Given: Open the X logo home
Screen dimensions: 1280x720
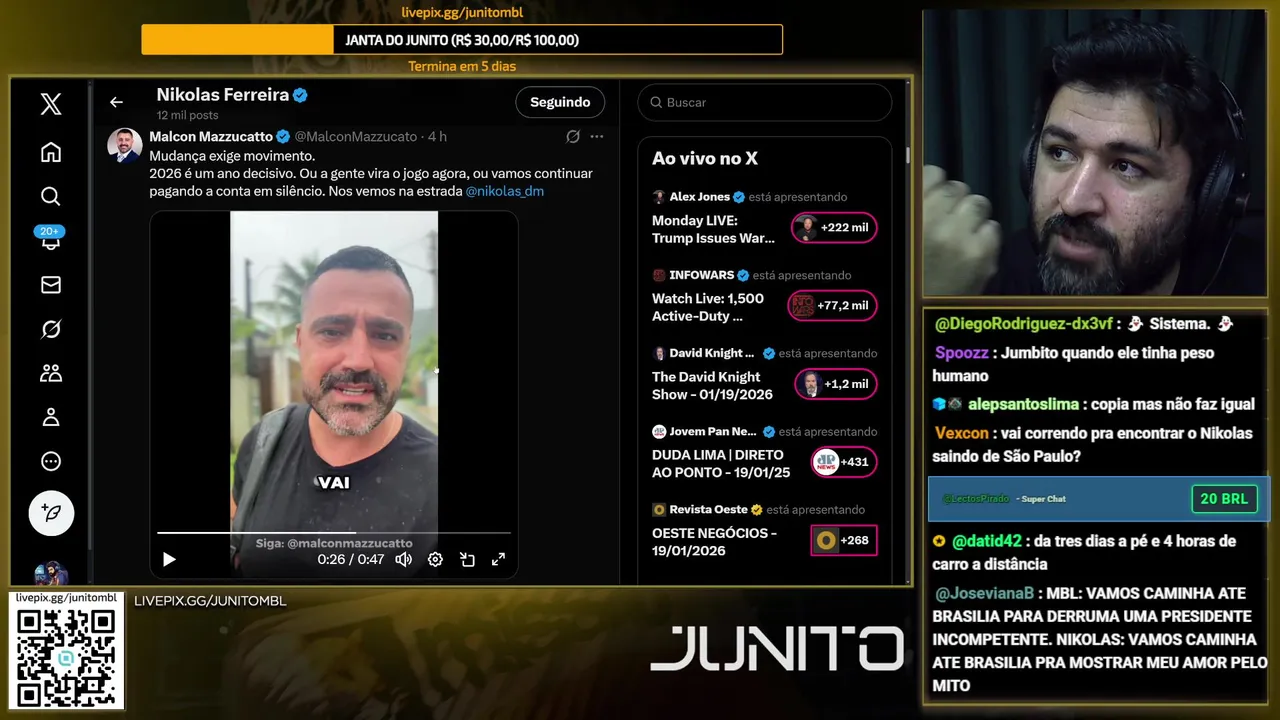Looking at the screenshot, I should coord(51,104).
